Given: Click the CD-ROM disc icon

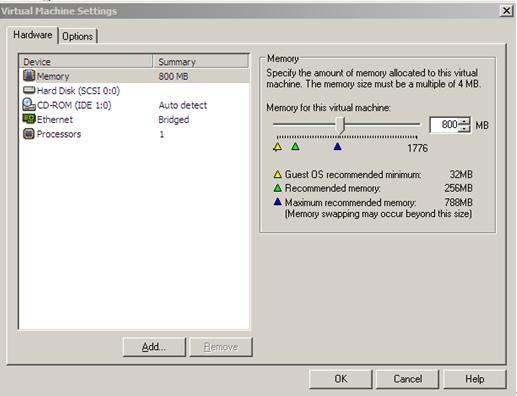Looking at the screenshot, I should (x=29, y=105).
